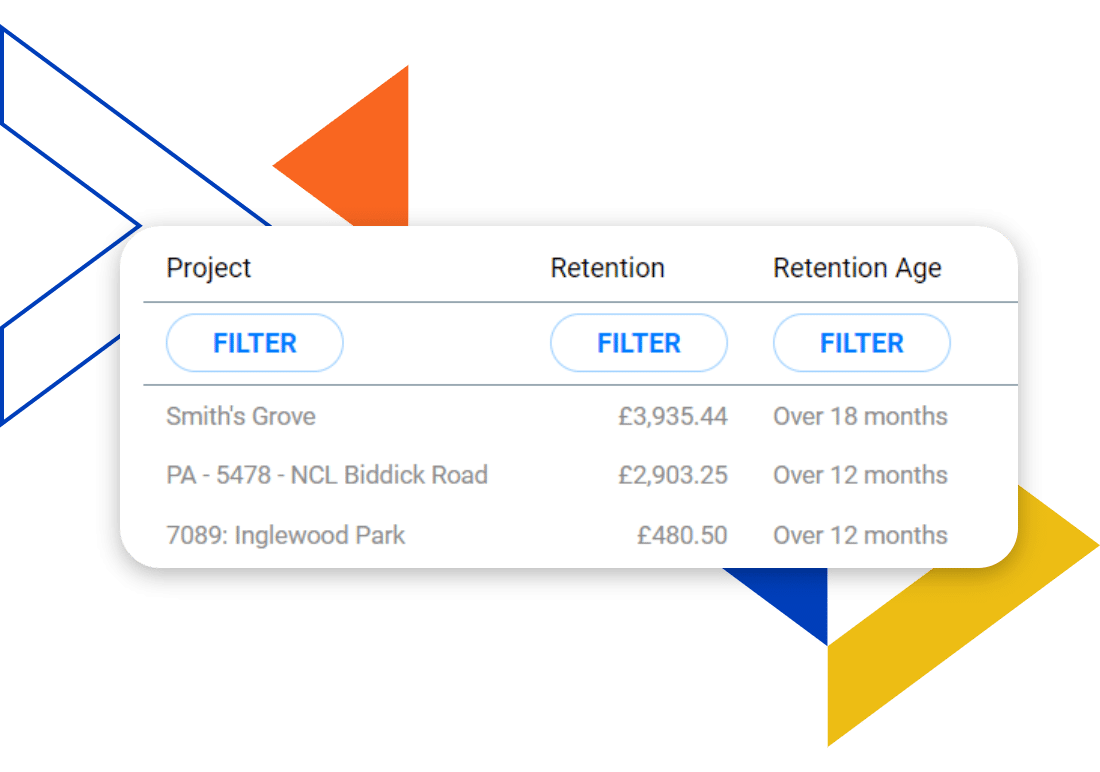This screenshot has height=772, width=1100.
Task: Click Over 12 months for Inglewood Park
Action: tap(860, 535)
